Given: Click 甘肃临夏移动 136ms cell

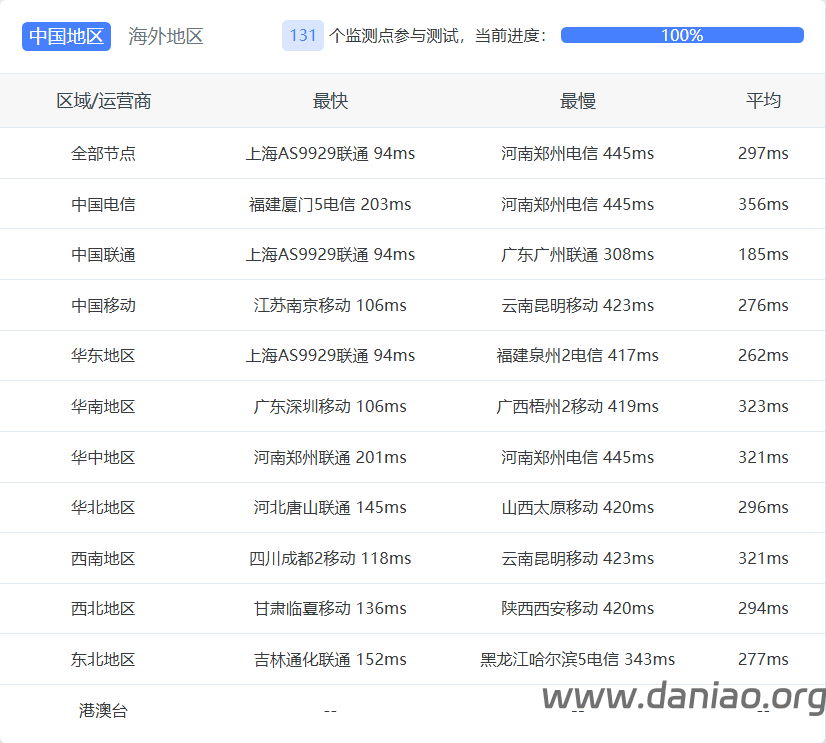Looking at the screenshot, I should coord(330,609).
